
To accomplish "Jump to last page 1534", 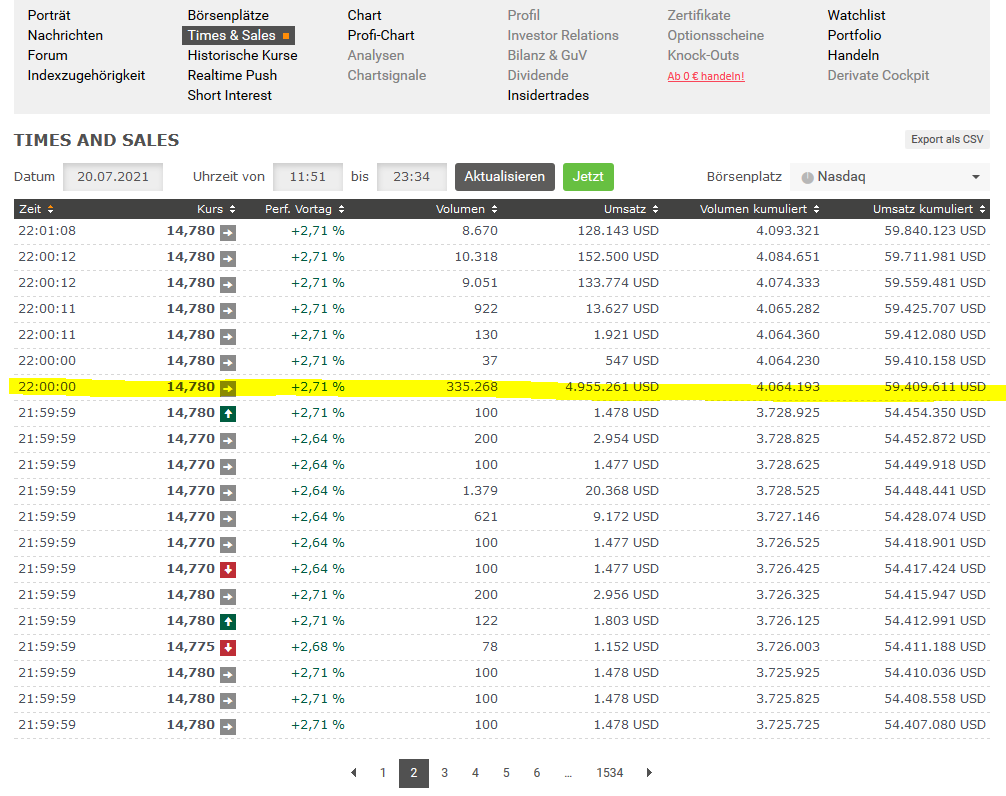I will tap(610, 773).
